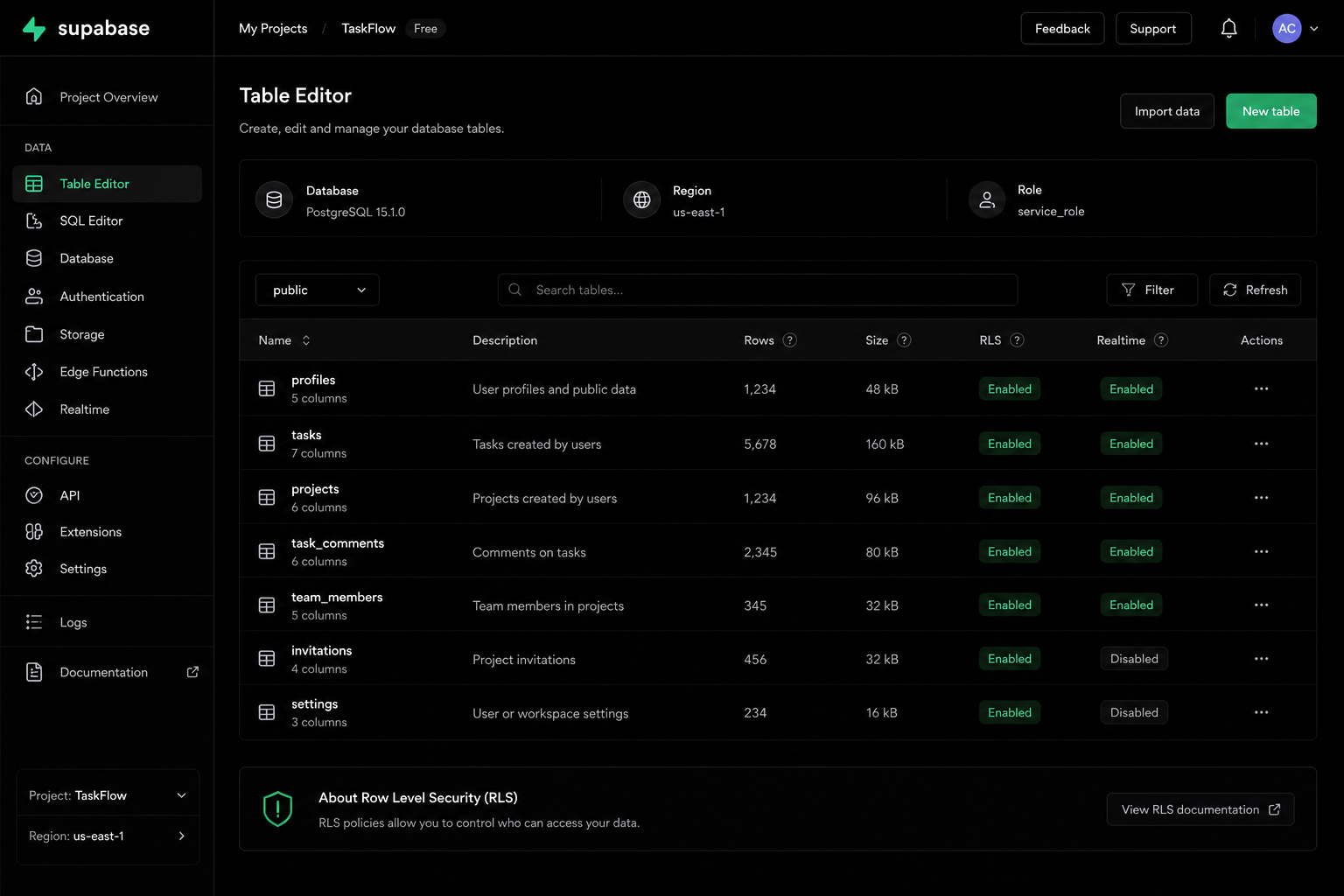Image resolution: width=1344 pixels, height=896 pixels.
Task: Sort by the Name column header
Action: (x=284, y=340)
